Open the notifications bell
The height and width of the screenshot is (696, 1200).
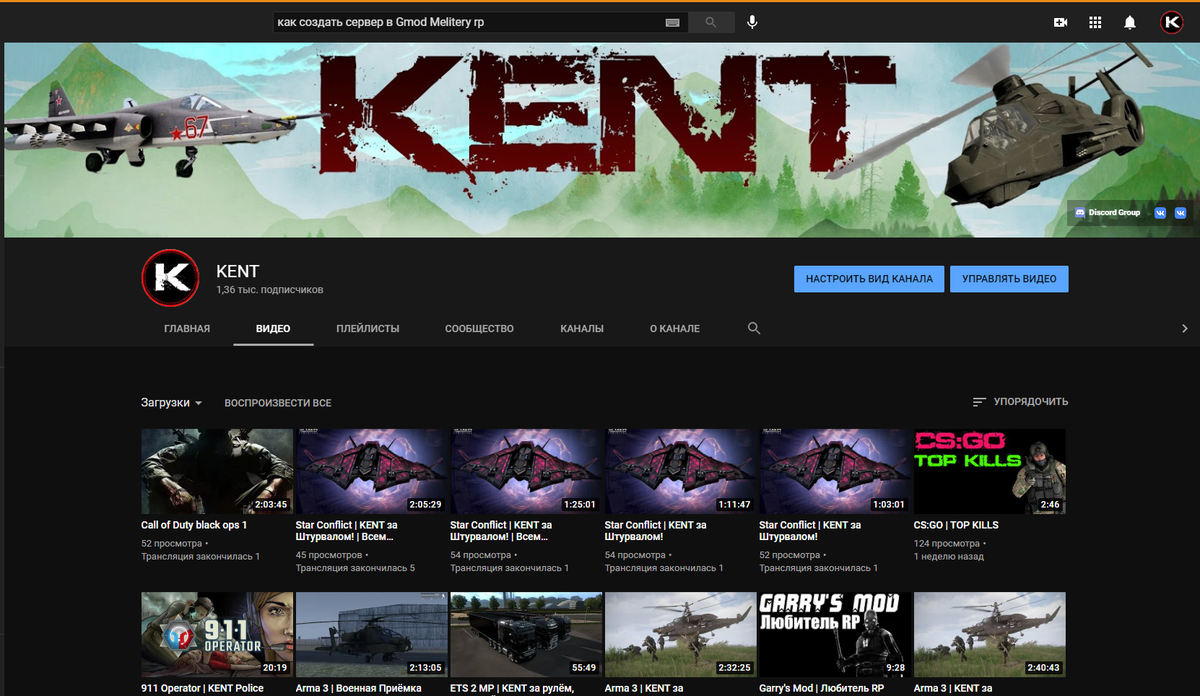click(1130, 22)
